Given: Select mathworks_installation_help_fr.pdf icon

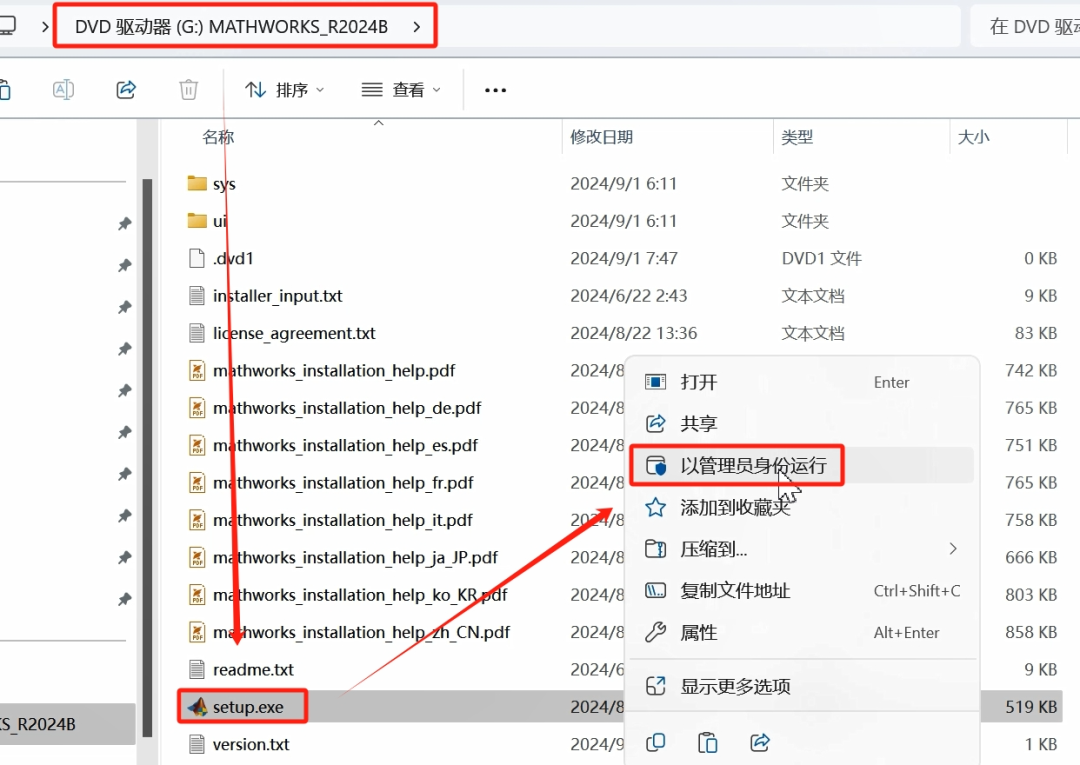Looking at the screenshot, I should tap(197, 482).
